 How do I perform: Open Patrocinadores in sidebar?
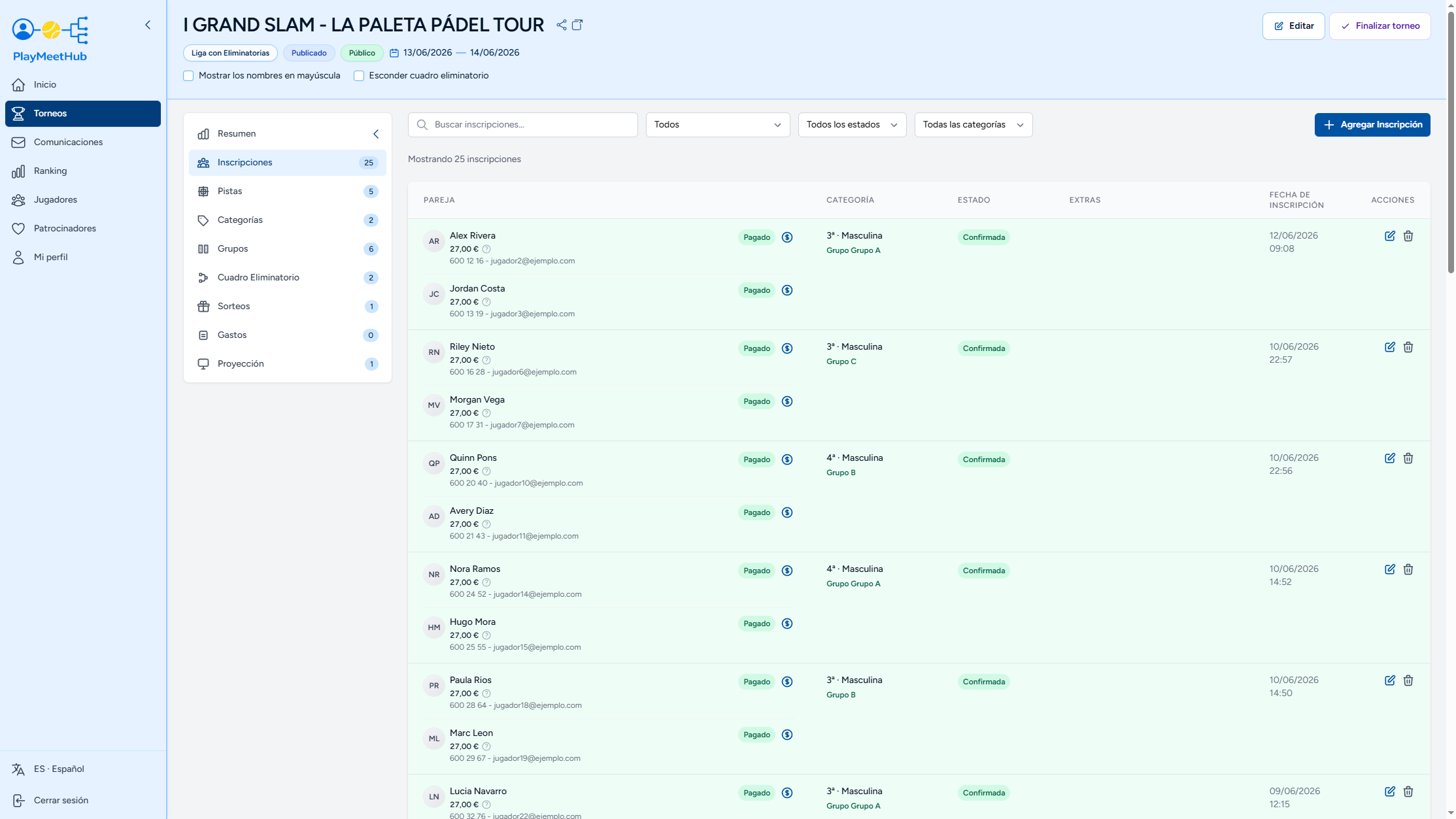tap(83, 229)
